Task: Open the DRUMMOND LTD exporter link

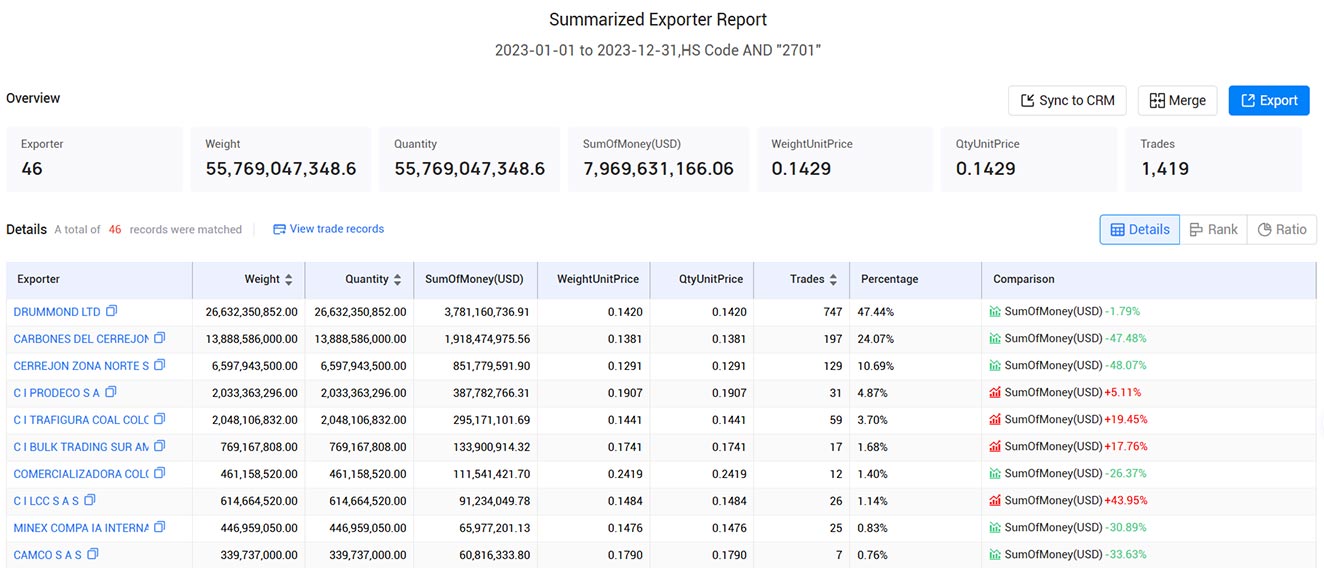Action: pyautogui.click(x=57, y=312)
